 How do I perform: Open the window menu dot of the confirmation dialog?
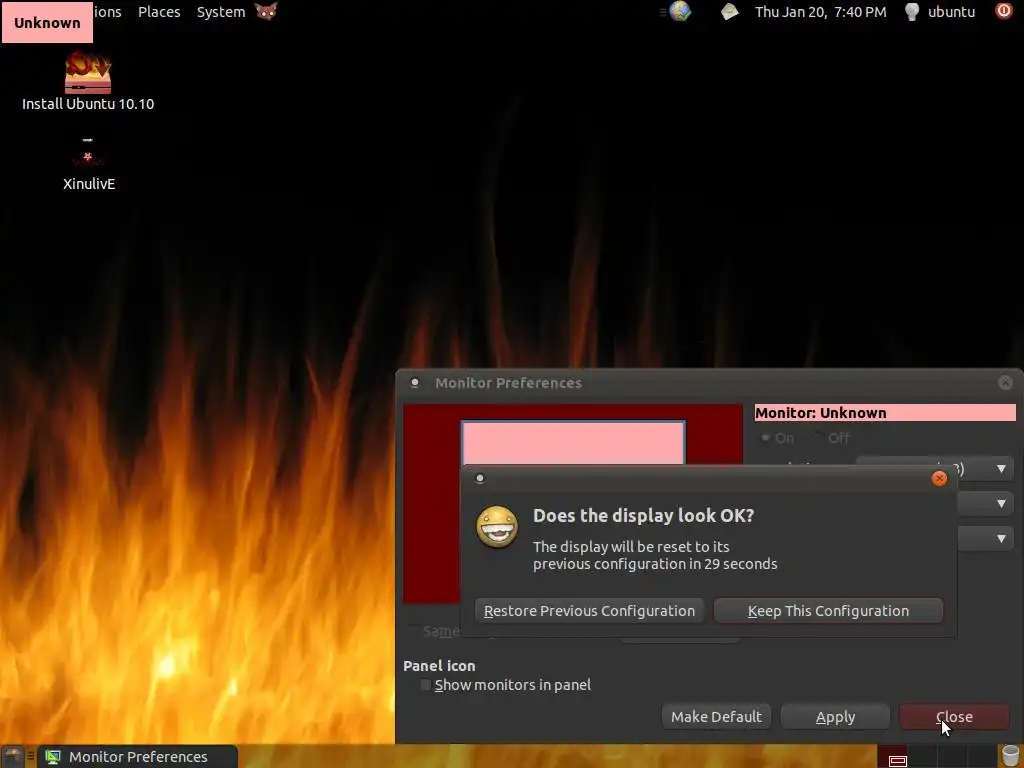click(x=480, y=479)
